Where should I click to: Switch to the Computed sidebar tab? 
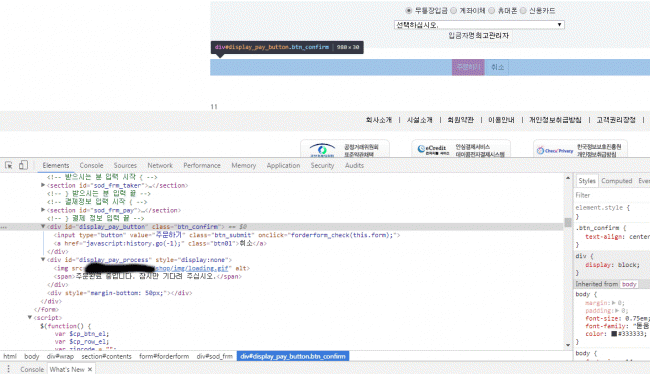coord(616,181)
